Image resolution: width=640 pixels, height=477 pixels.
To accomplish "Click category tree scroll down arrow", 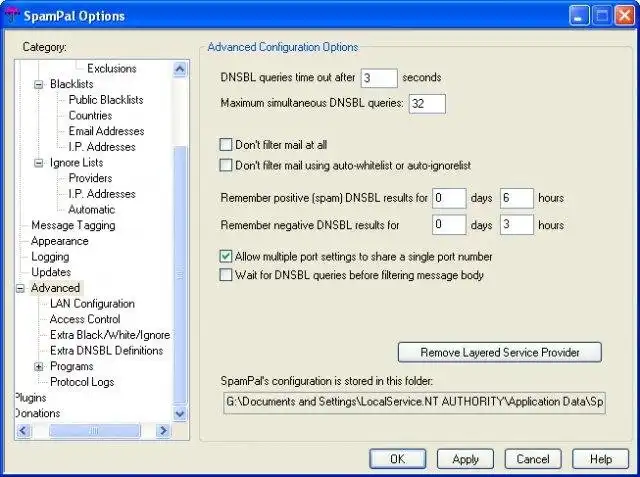I will pyautogui.click(x=180, y=414).
